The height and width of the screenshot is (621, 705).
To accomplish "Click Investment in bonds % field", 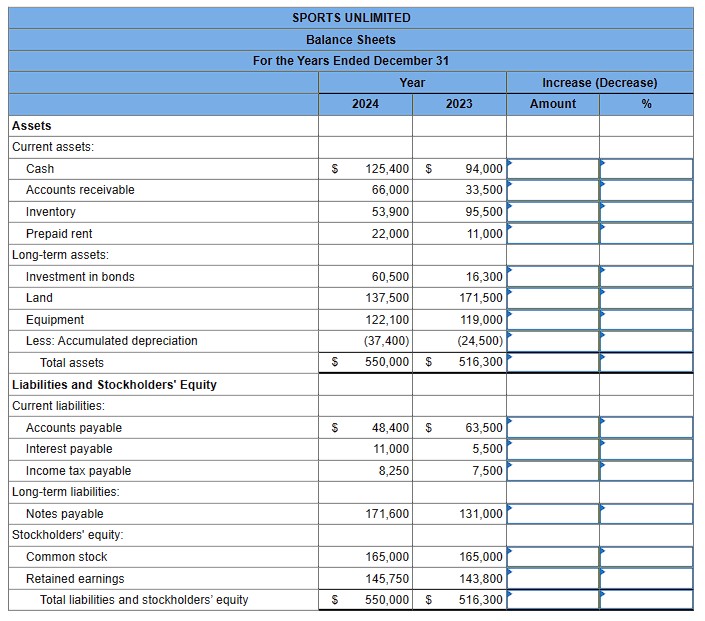I will point(647,277).
